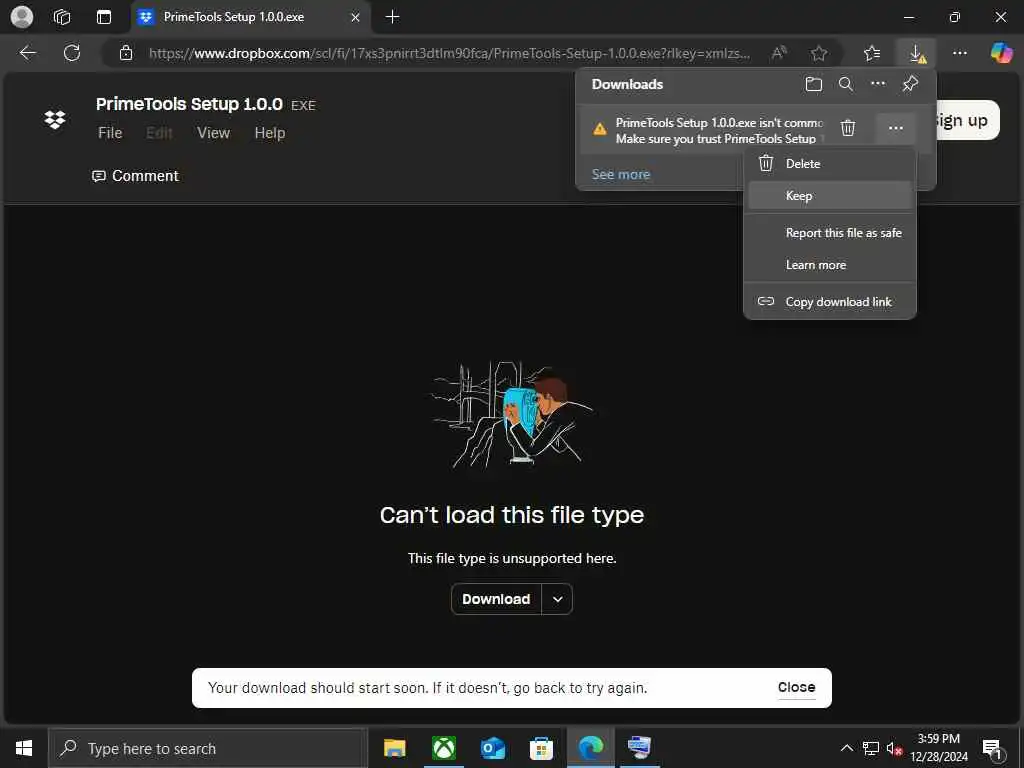
Task: Open the Xbox app from taskbar
Action: [444, 748]
